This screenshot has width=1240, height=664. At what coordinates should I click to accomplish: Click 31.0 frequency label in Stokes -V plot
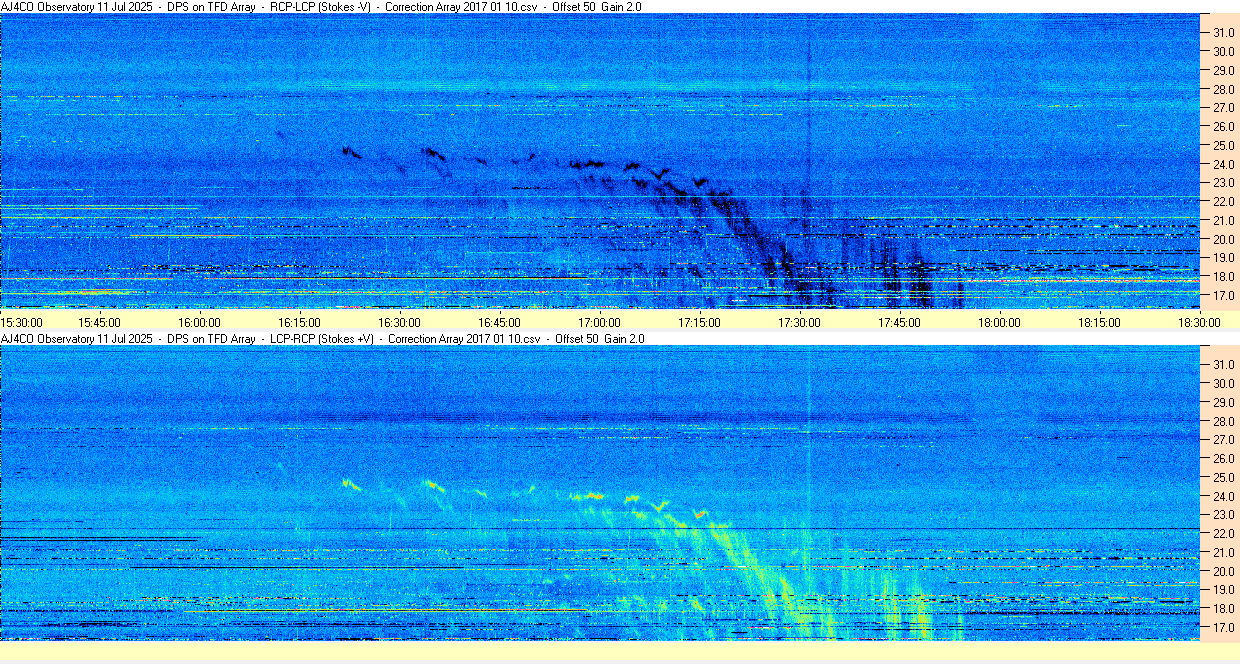point(1223,32)
